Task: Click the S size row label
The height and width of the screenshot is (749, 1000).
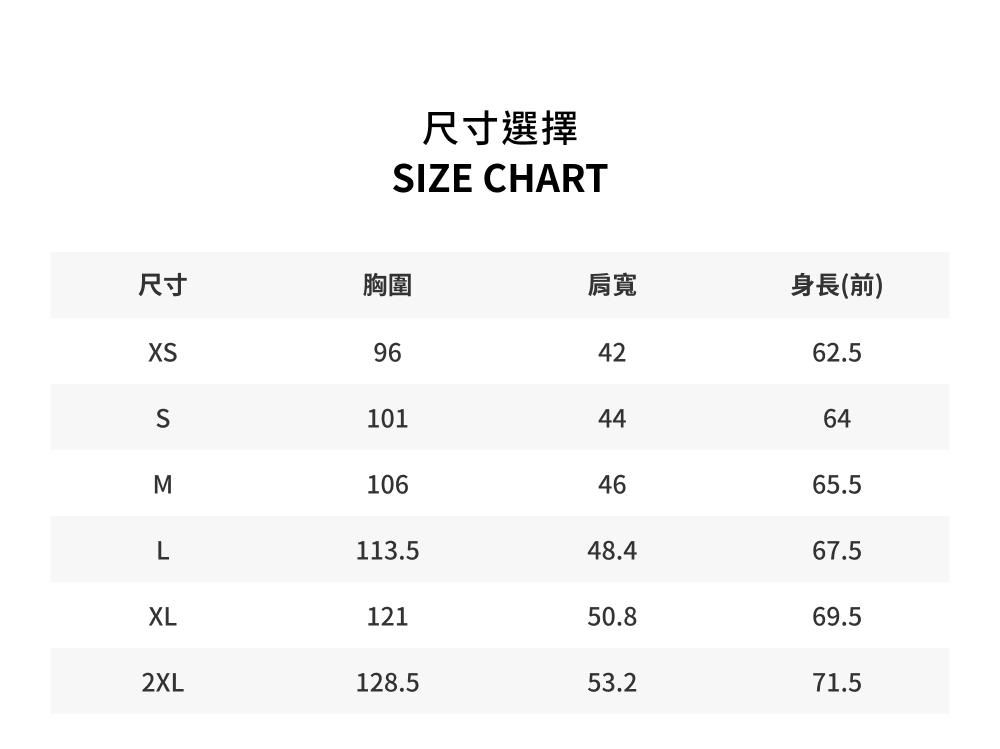Action: tap(162, 419)
